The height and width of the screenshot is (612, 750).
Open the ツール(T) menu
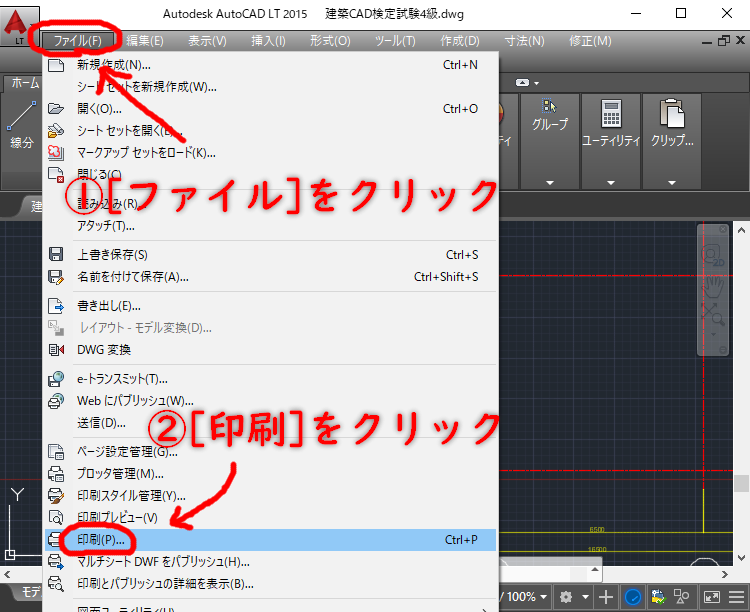[x=395, y=41]
